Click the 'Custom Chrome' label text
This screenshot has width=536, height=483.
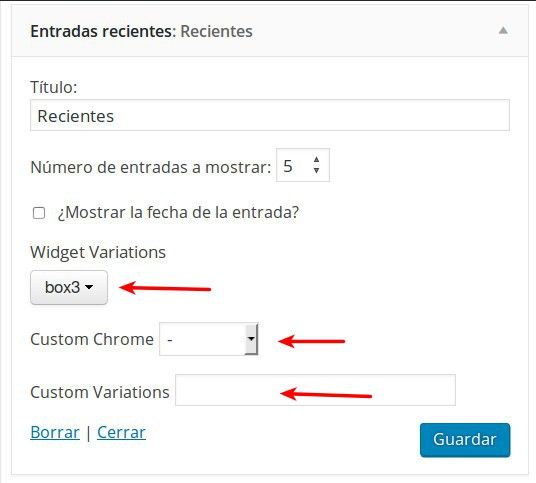tap(92, 339)
